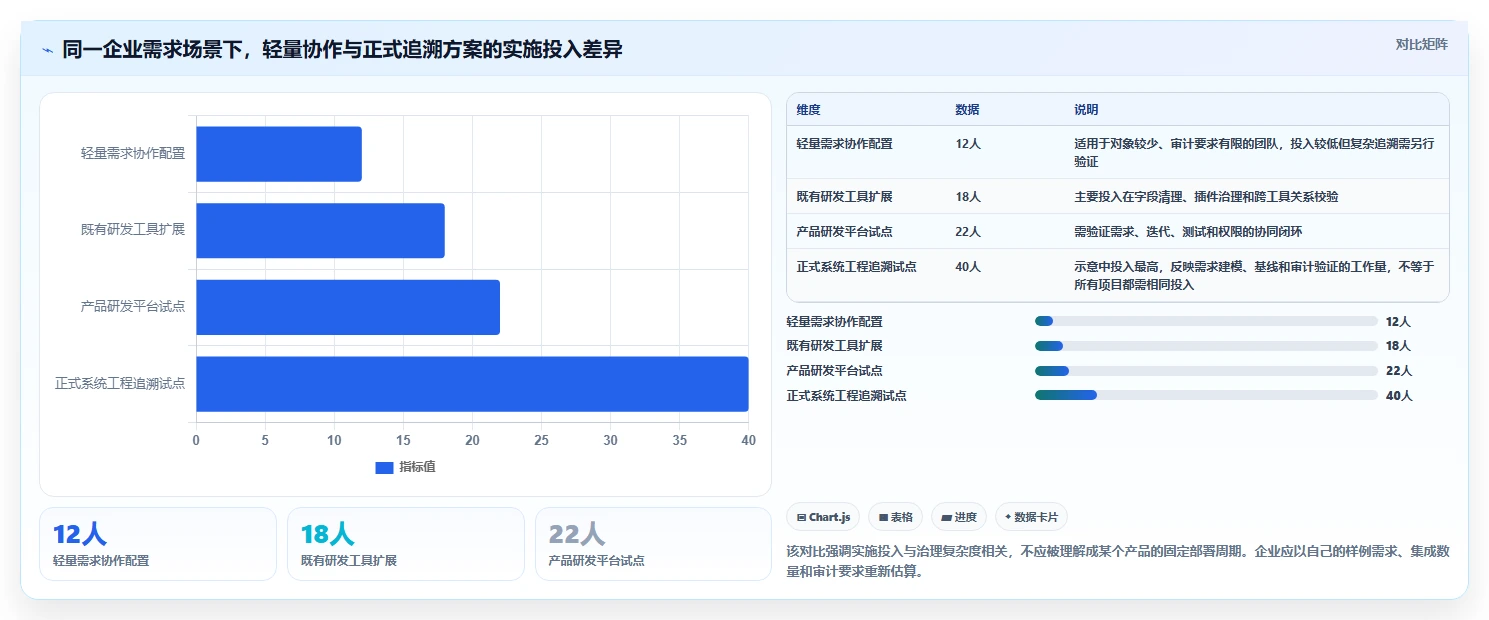This screenshot has height=620, width=1489.
Task: Click the 正式系统工程追溯试点 label in the progress list
Action: click(847, 396)
